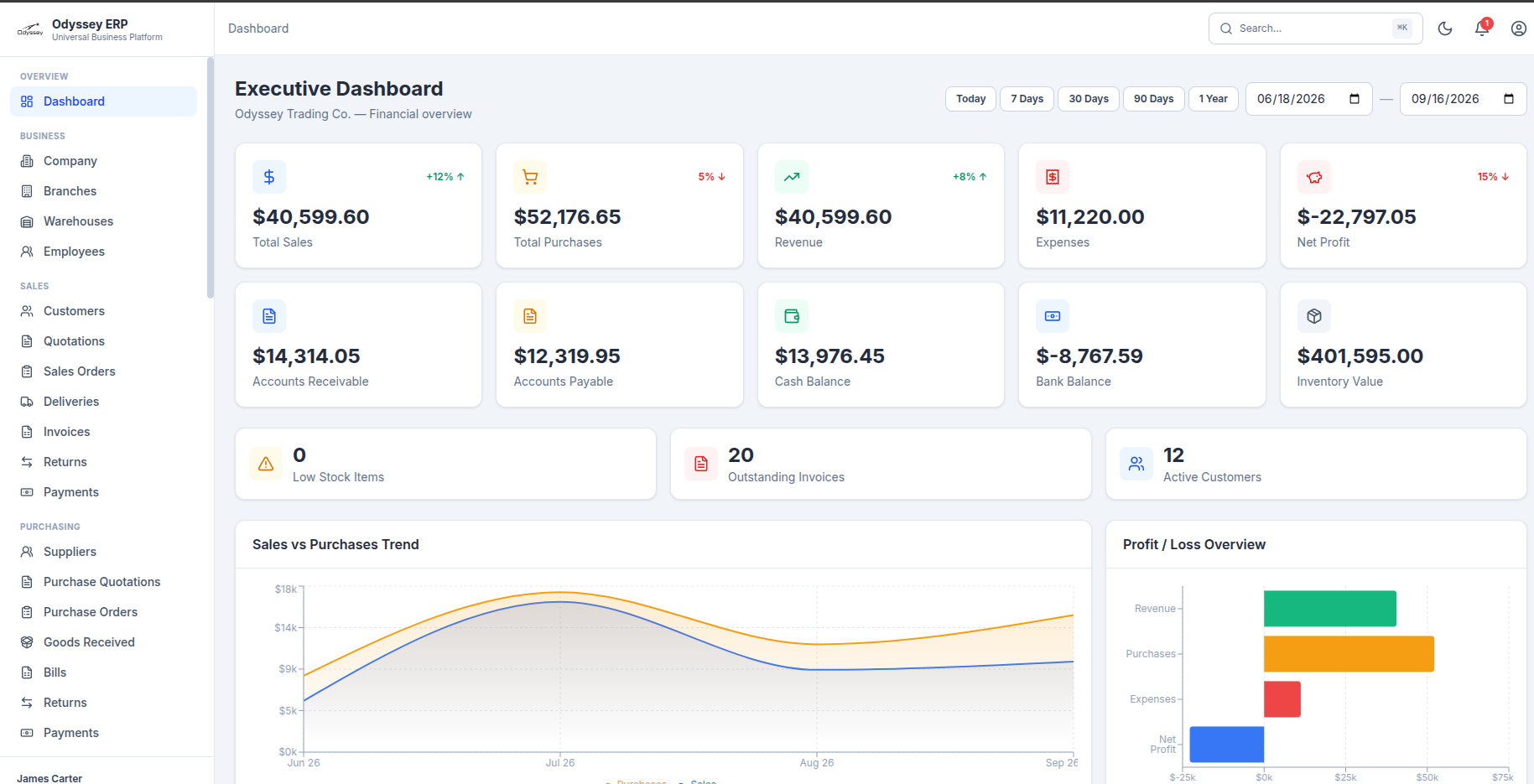The height and width of the screenshot is (784, 1534).
Task: Open the end date calendar picker
Action: tap(1509, 99)
